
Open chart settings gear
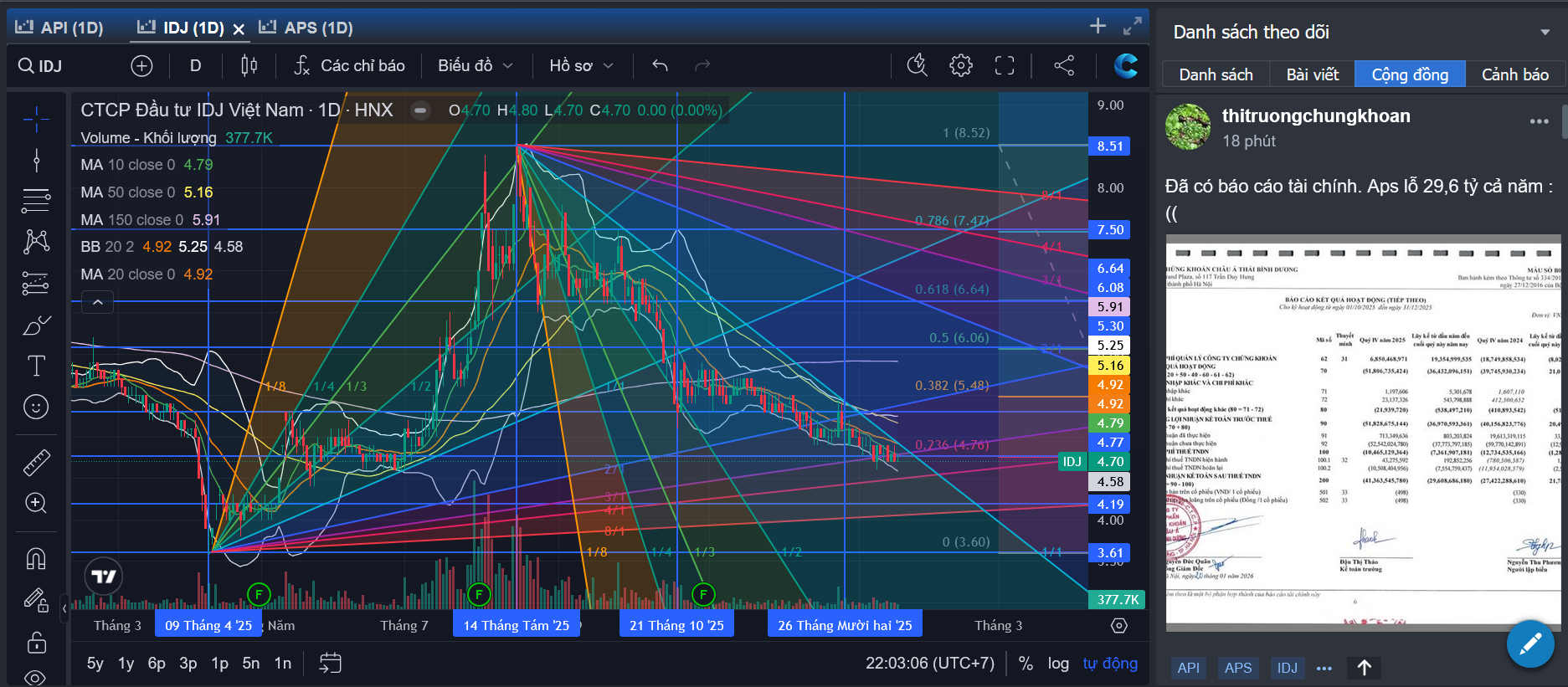click(x=961, y=65)
